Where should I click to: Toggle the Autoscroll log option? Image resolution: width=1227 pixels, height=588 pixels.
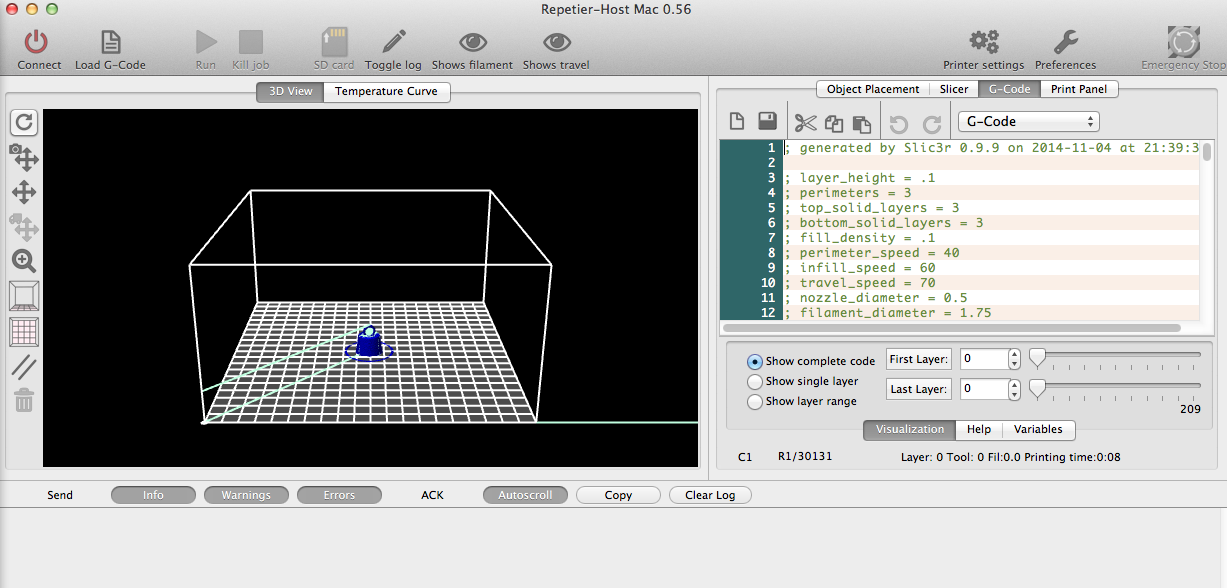coord(525,495)
